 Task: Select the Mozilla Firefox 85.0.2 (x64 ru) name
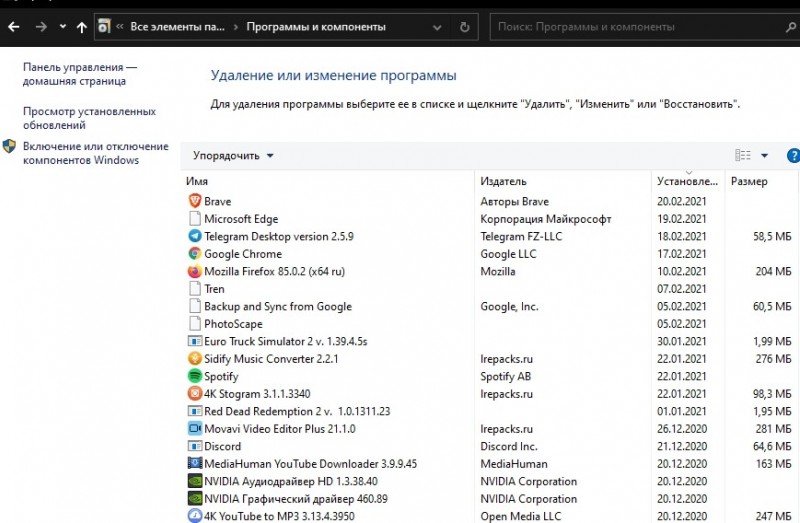[274, 271]
